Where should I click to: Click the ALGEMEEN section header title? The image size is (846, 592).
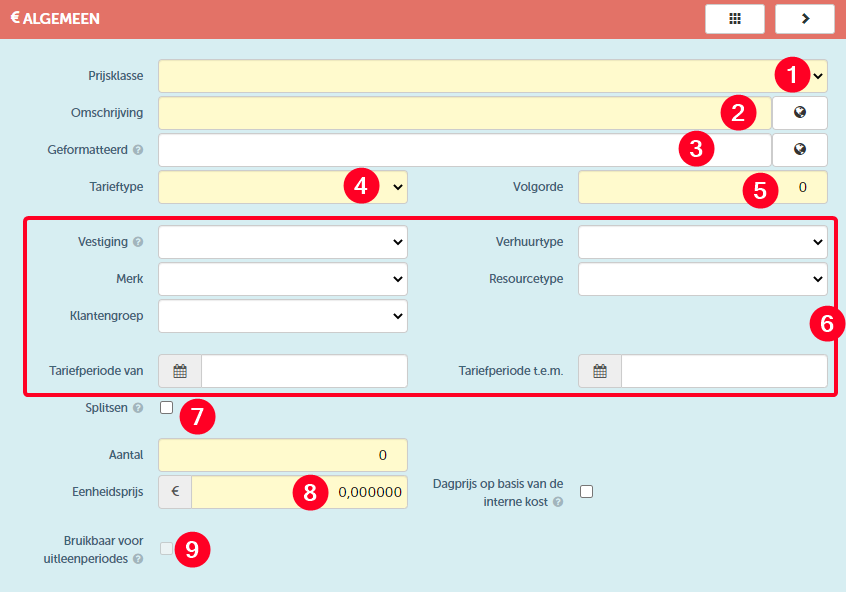(x=55, y=18)
